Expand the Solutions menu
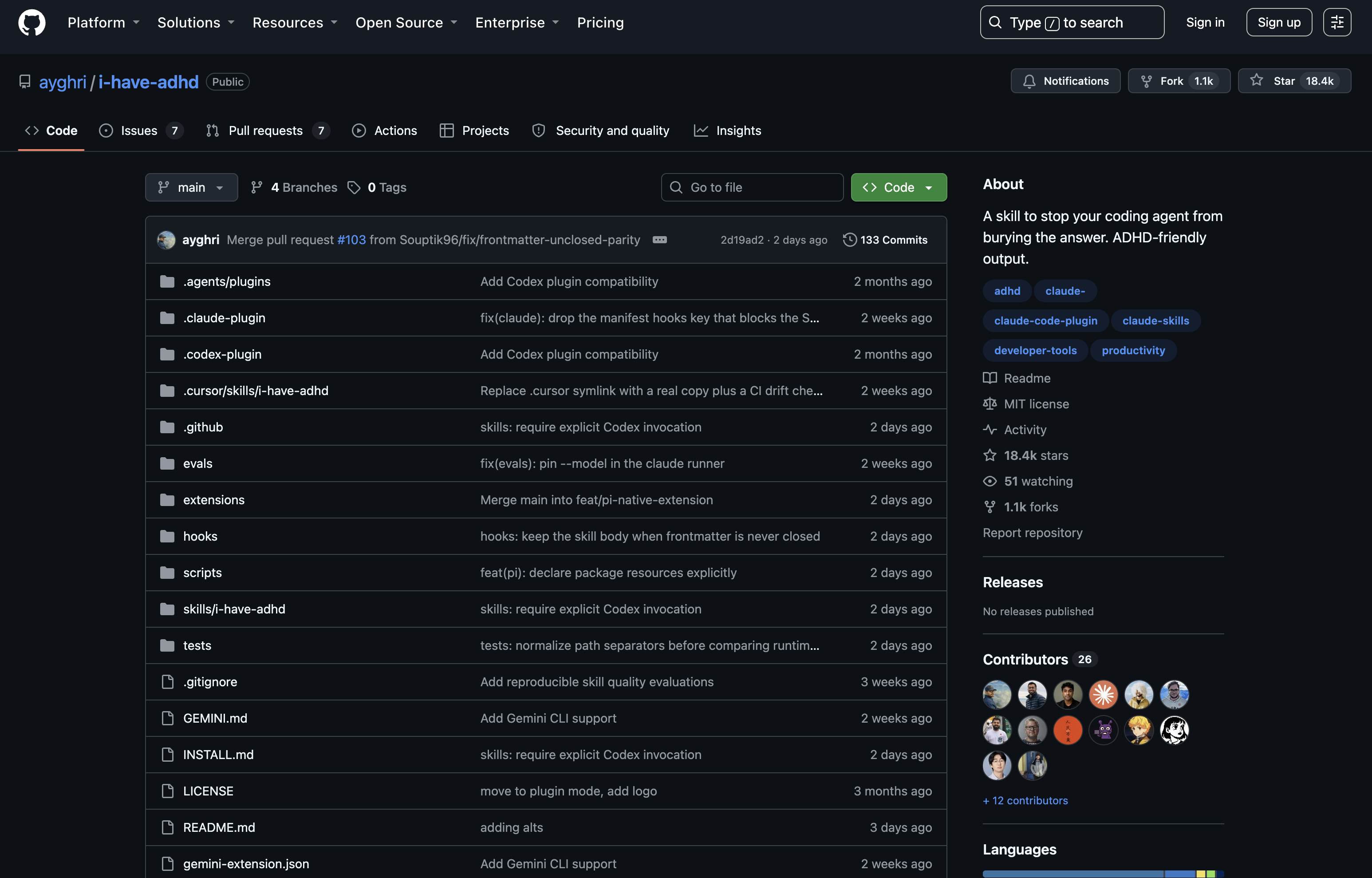 (196, 22)
